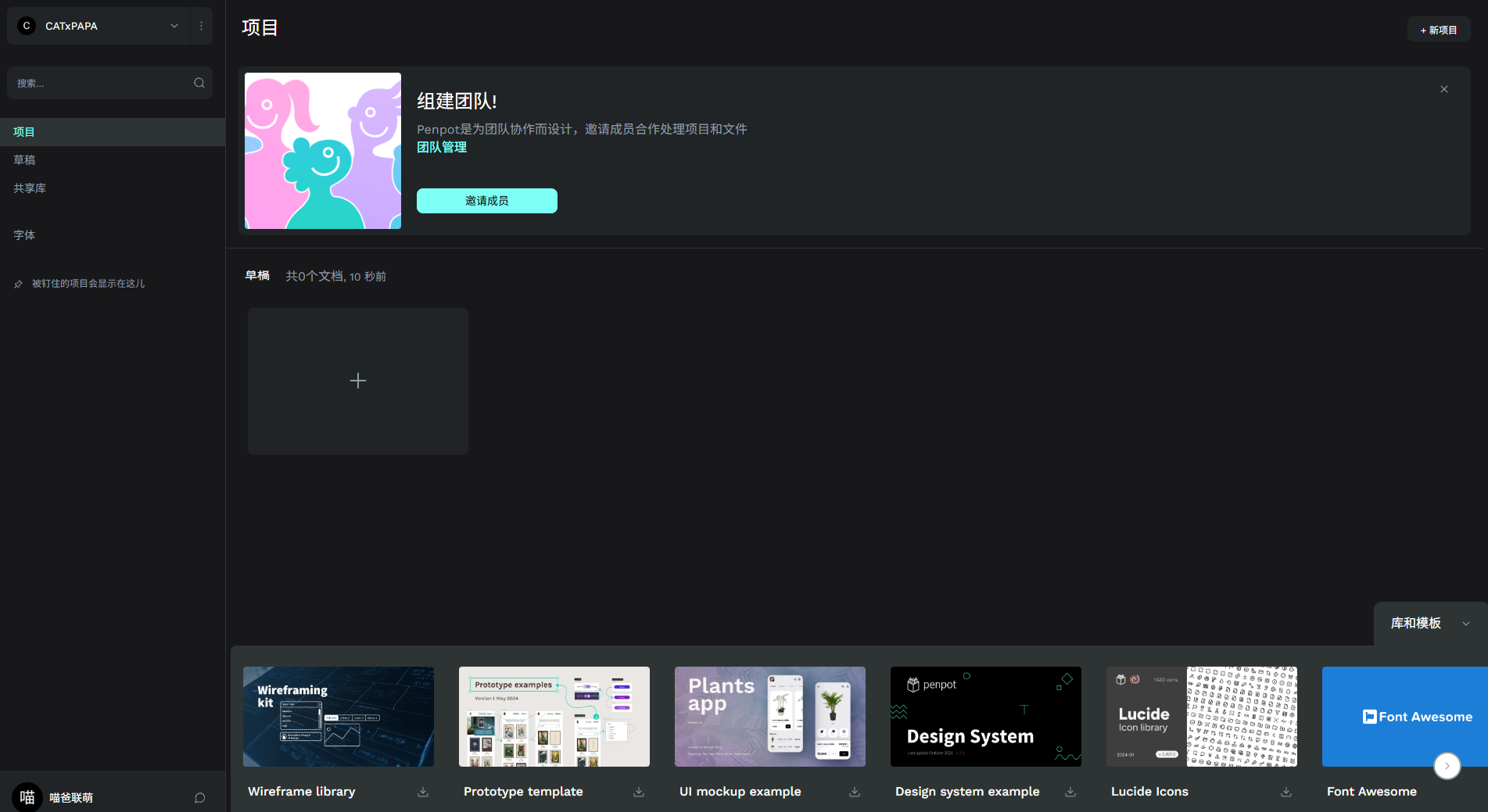This screenshot has height=812, width=1488.
Task: Click the C team avatar icon
Action: [x=27, y=26]
